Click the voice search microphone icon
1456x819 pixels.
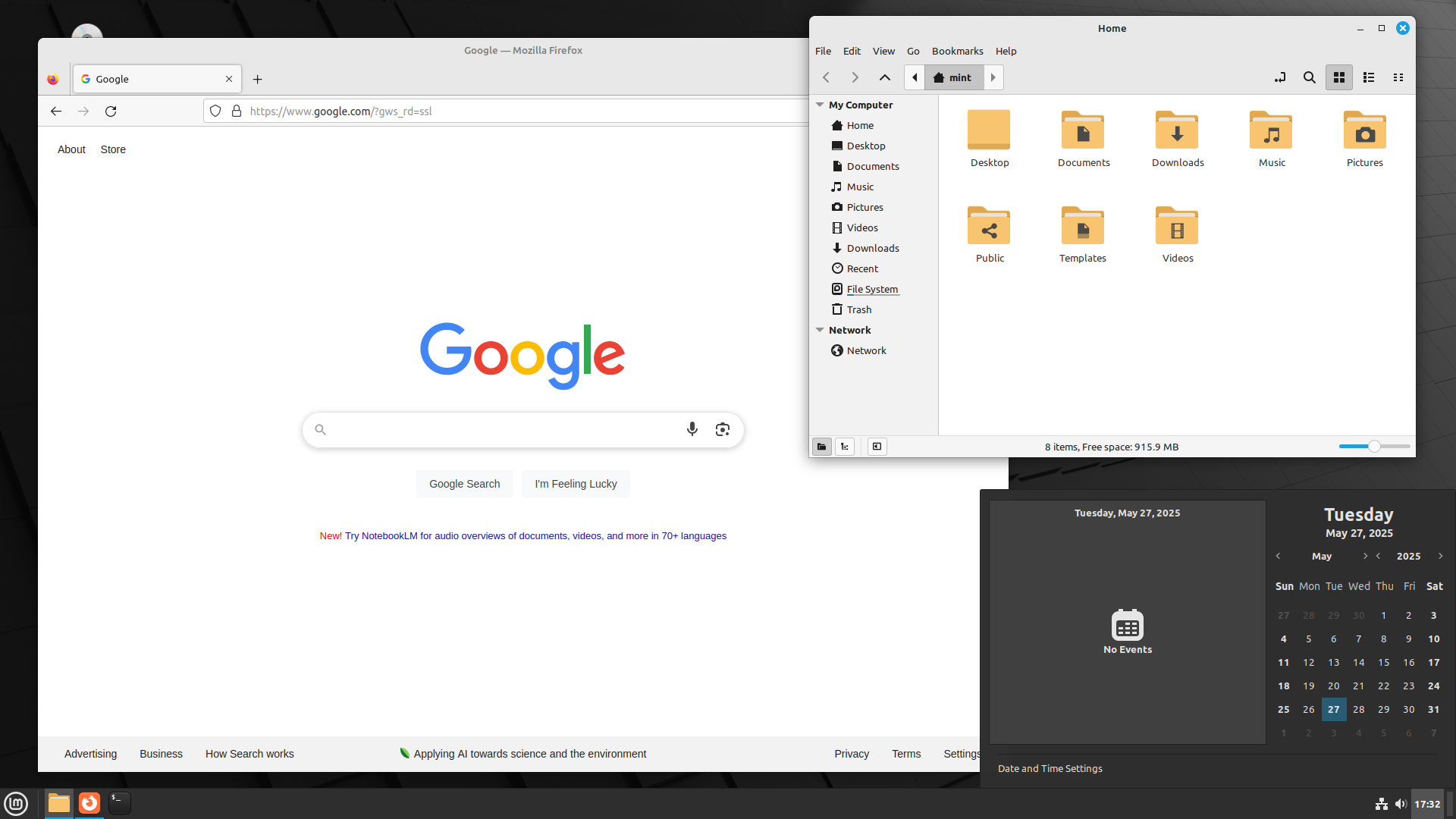(x=692, y=429)
